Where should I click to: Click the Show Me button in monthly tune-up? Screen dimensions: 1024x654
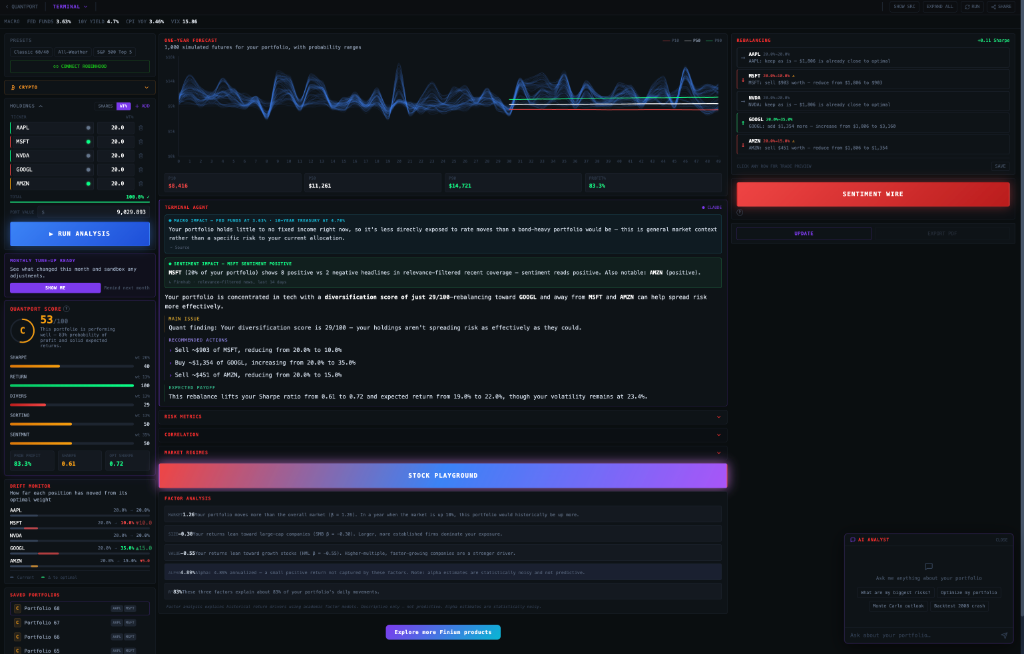[55, 287]
